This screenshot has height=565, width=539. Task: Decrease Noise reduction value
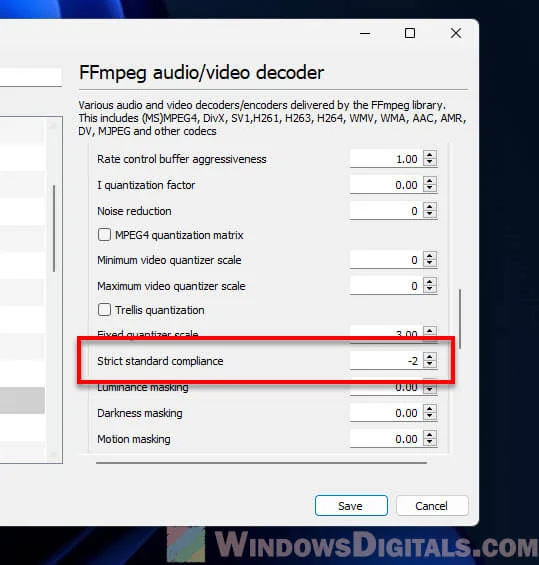click(x=429, y=214)
